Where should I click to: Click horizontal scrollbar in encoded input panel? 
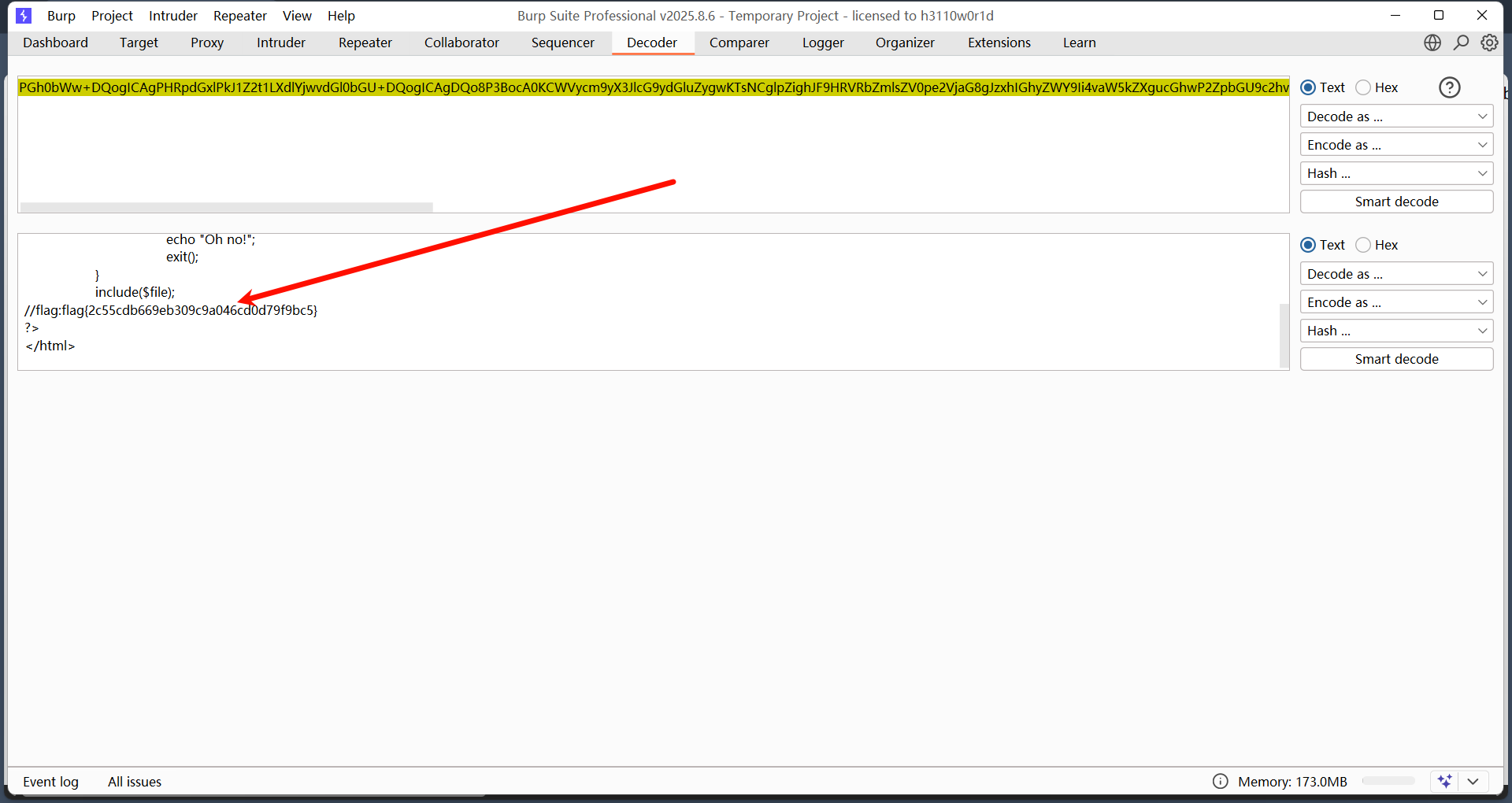point(227,207)
